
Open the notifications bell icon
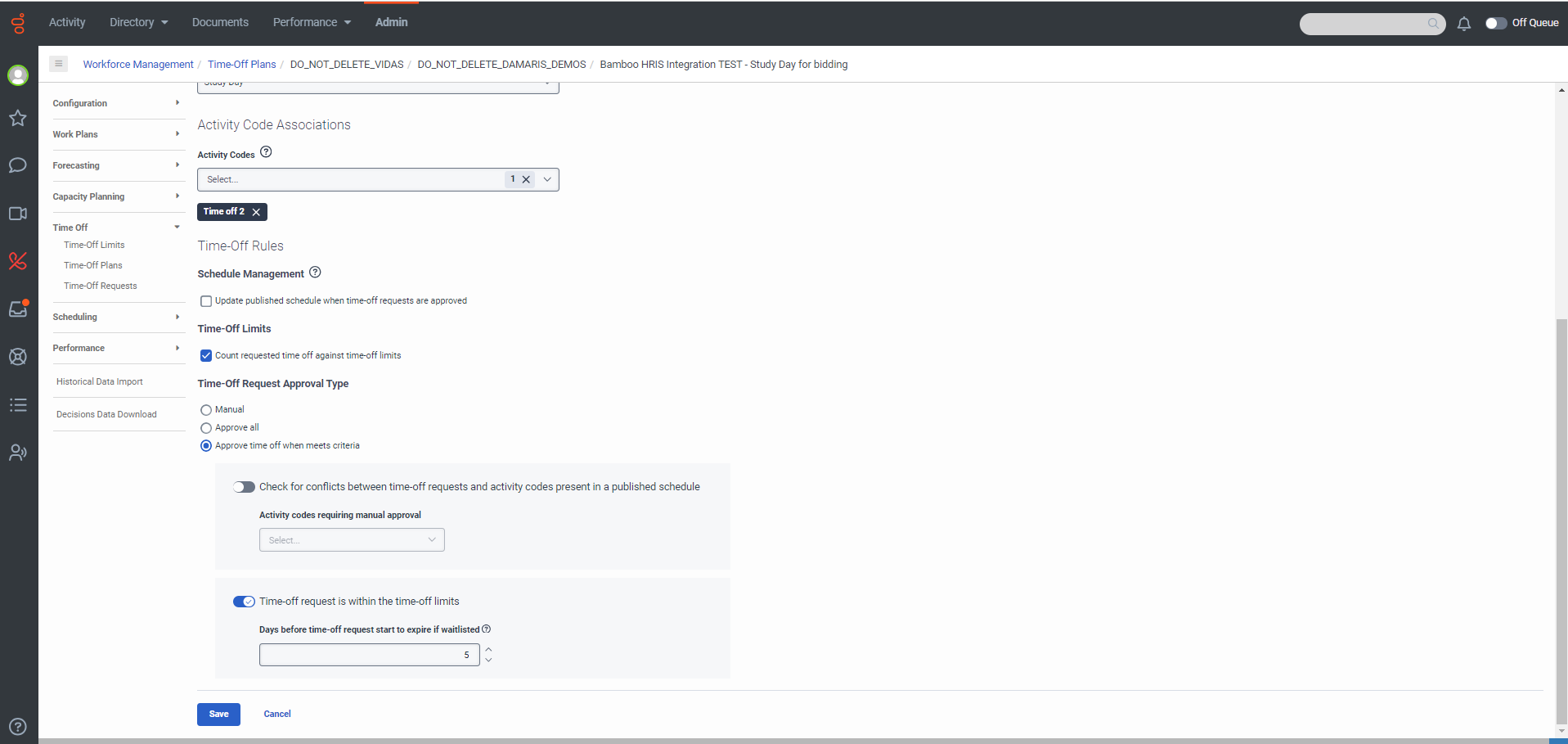coord(1464,24)
